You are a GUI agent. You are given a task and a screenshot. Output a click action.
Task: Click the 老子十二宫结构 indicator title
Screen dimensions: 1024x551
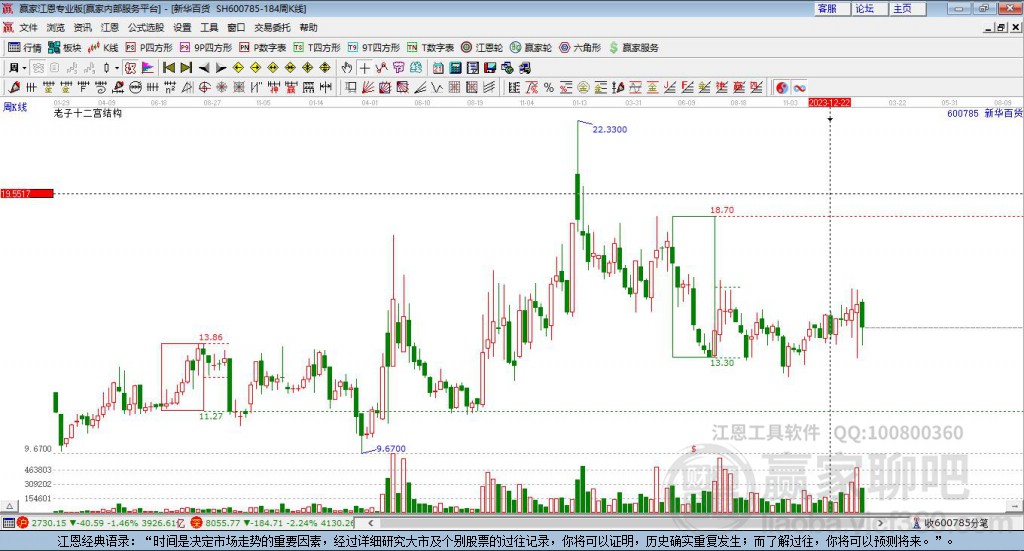[x=88, y=113]
